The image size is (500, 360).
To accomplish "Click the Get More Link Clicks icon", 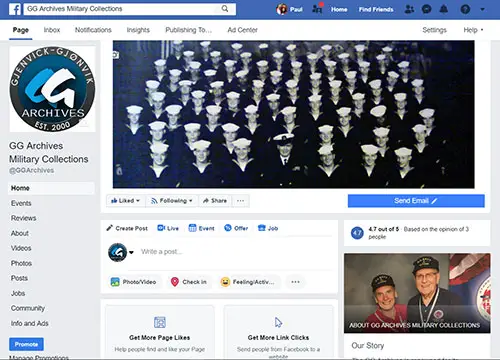I will pos(278,322).
